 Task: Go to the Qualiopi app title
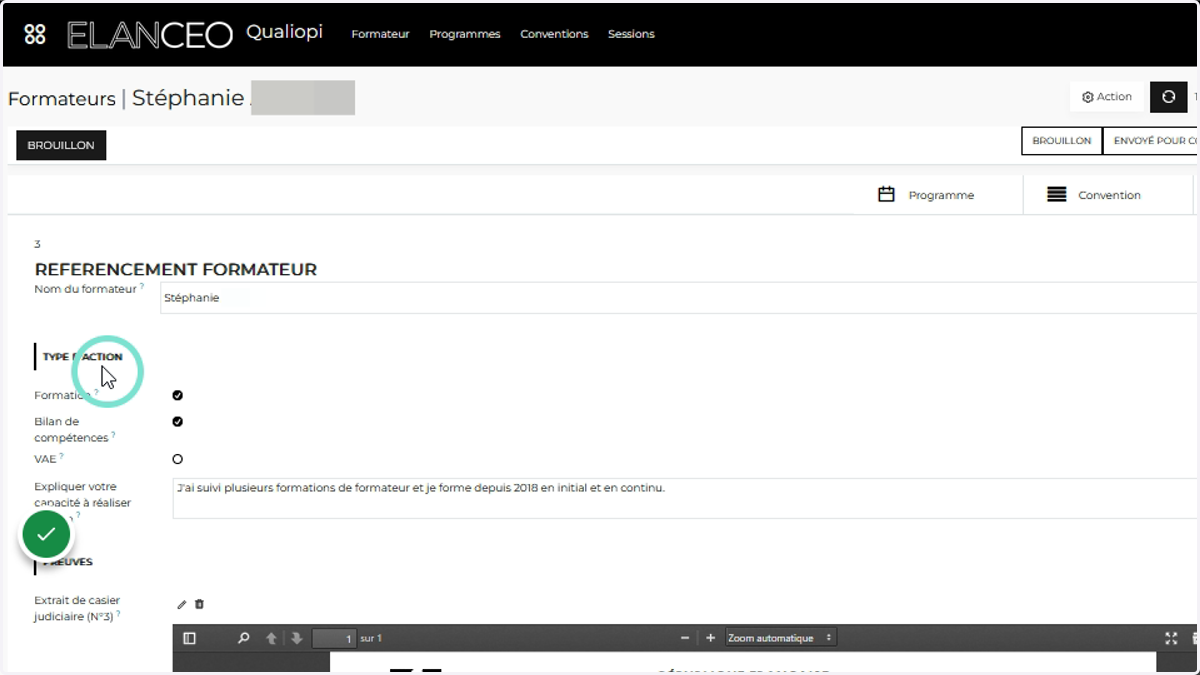[x=284, y=33]
